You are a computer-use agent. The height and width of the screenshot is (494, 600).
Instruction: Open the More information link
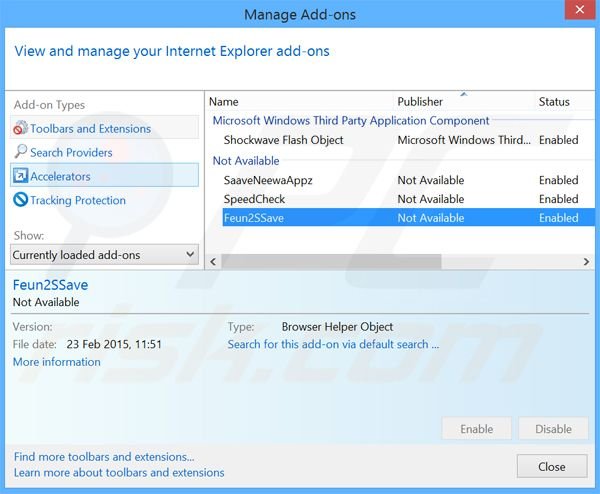(56, 362)
